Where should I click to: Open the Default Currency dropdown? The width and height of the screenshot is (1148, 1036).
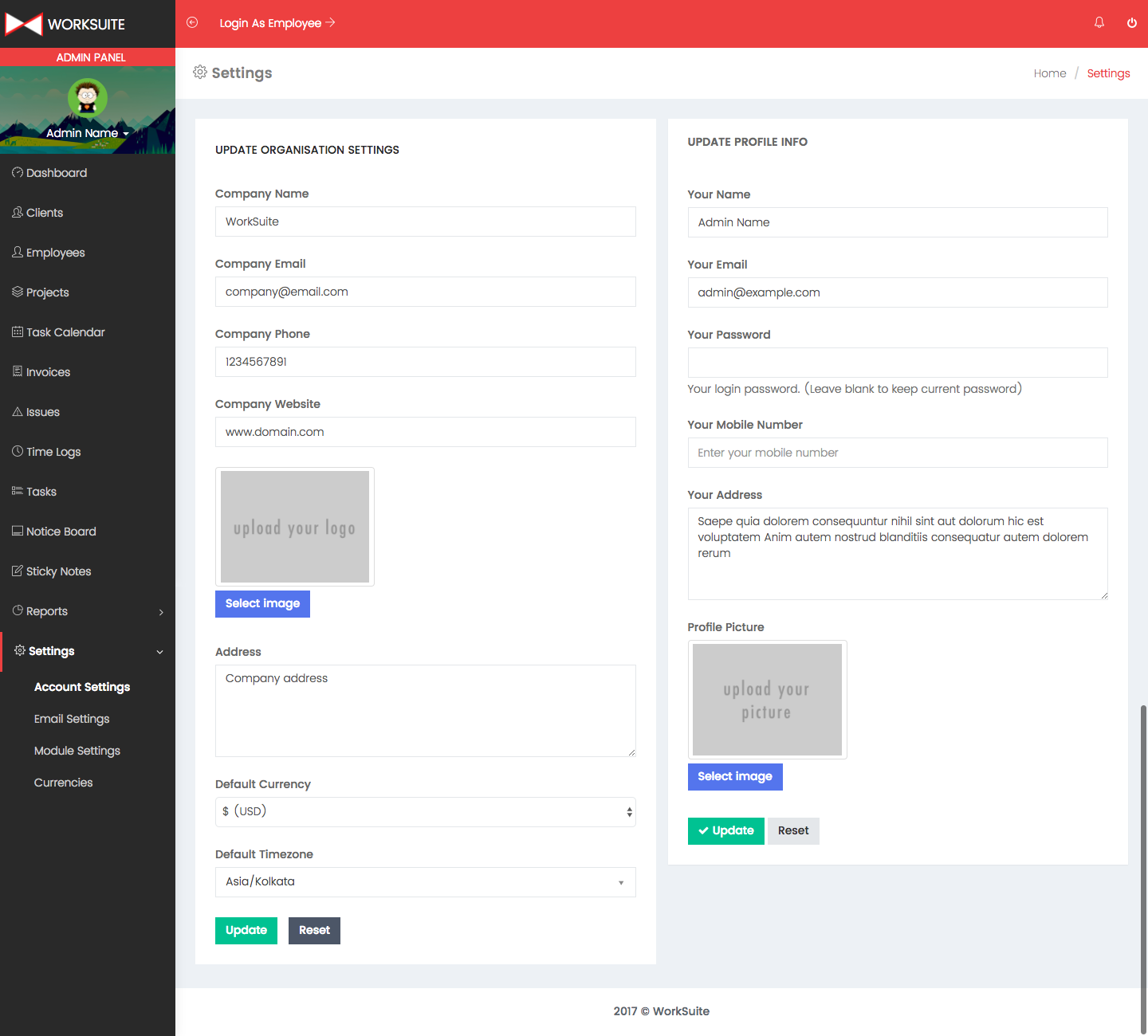(x=425, y=812)
